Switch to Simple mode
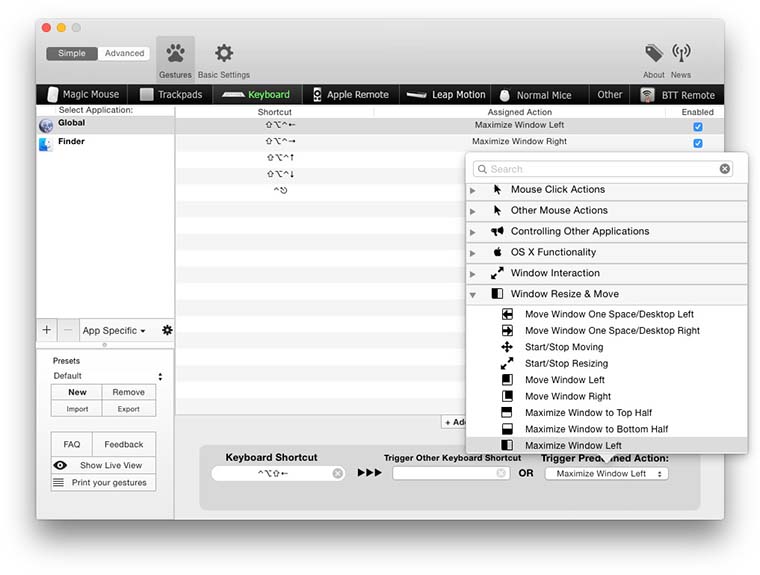This screenshot has height=575, width=760. 72,53
